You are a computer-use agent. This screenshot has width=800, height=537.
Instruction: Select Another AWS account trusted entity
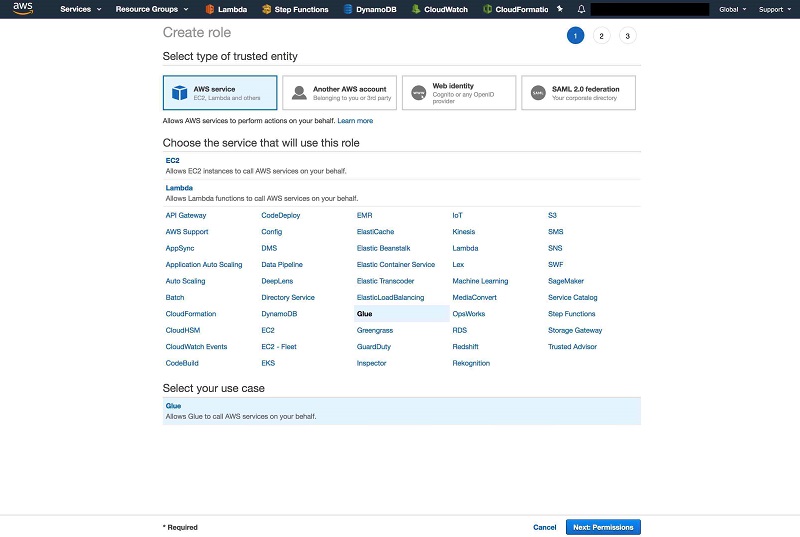(339, 93)
